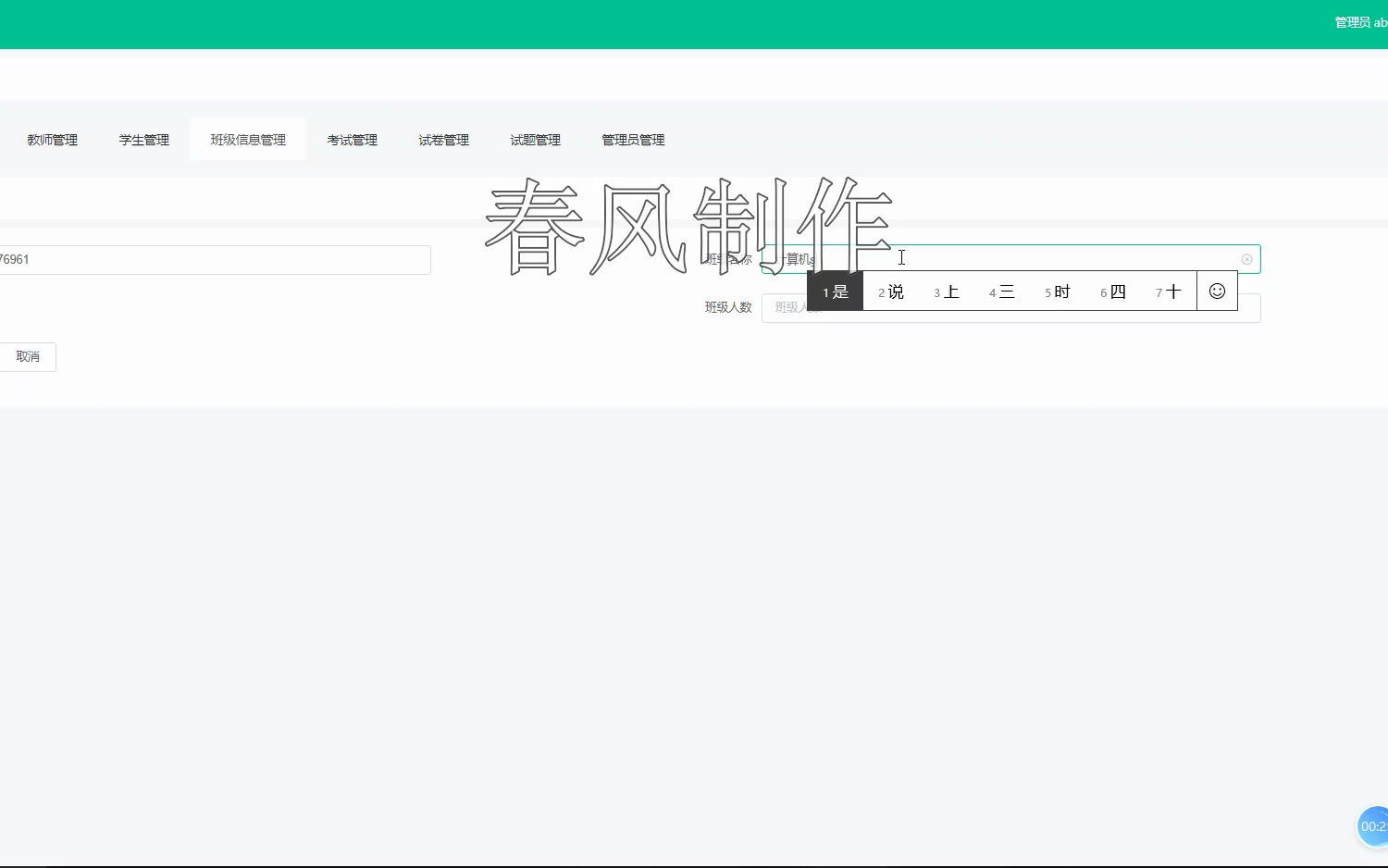The height and width of the screenshot is (868, 1388).
Task: Choose IME candidate 6 四
Action: [1113, 291]
